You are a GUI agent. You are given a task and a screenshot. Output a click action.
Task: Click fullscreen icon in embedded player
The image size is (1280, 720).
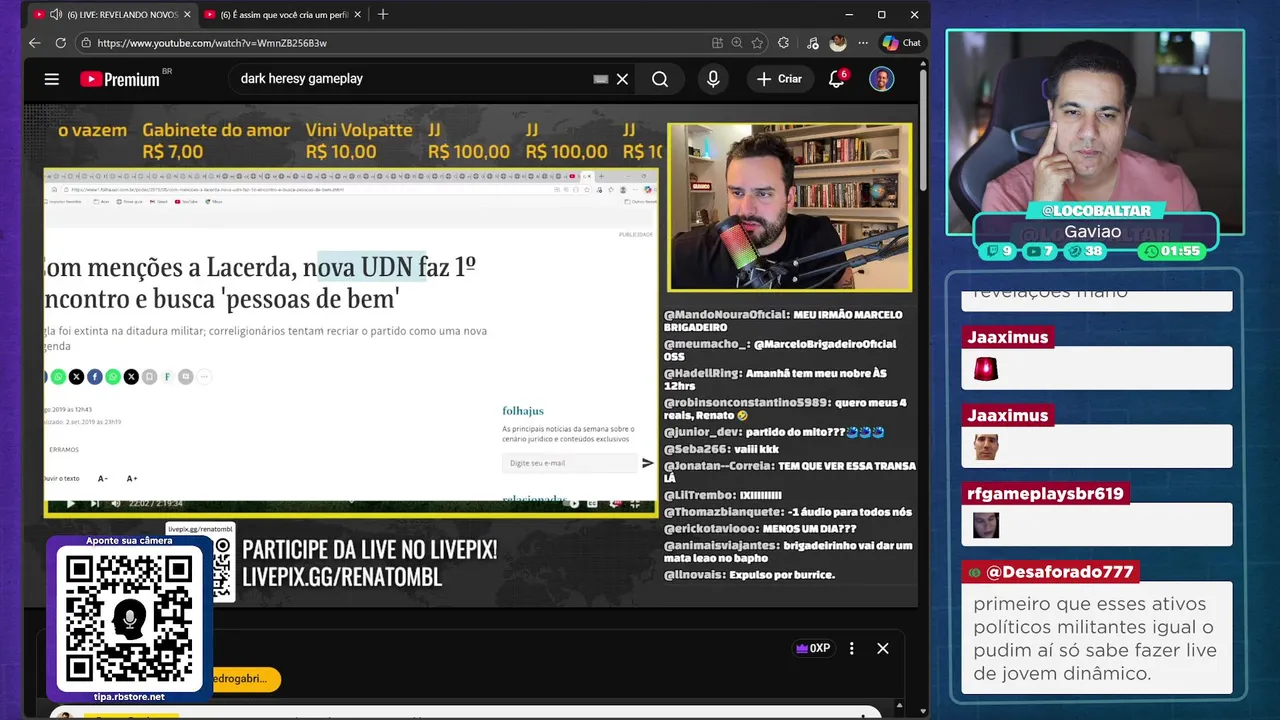tap(636, 503)
